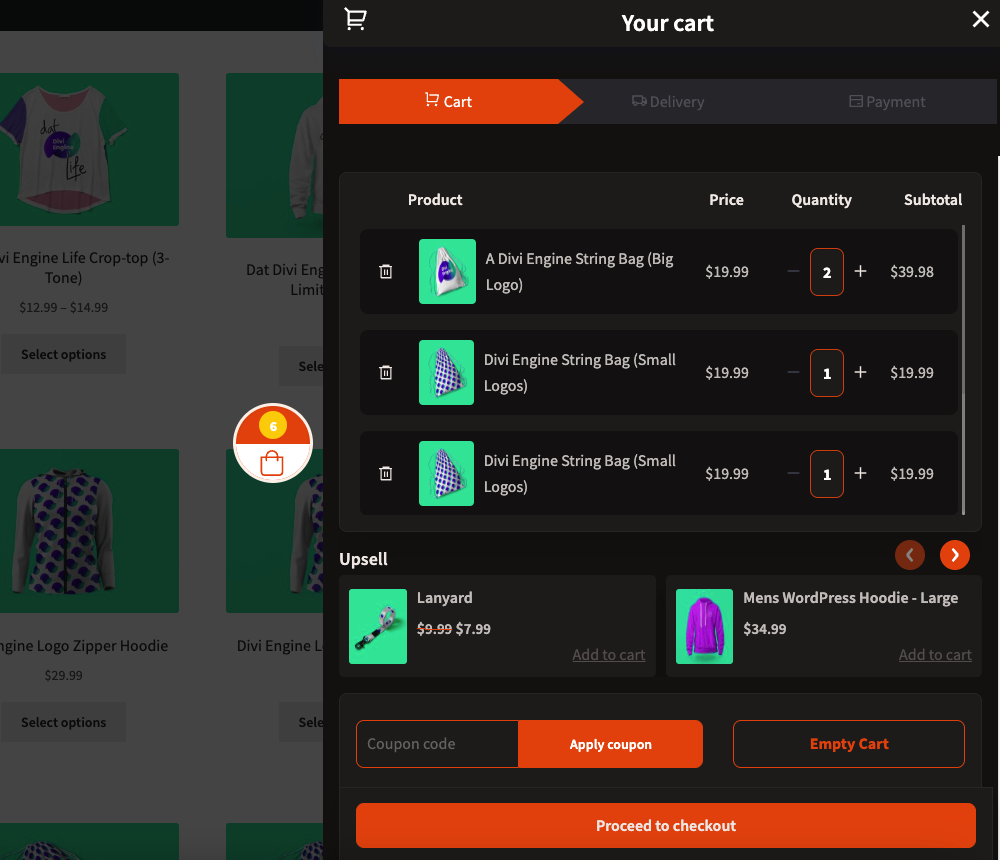Click the Lanyard sale price $7.99
Viewport: 1000px width, 860px height.
pyautogui.click(x=473, y=629)
